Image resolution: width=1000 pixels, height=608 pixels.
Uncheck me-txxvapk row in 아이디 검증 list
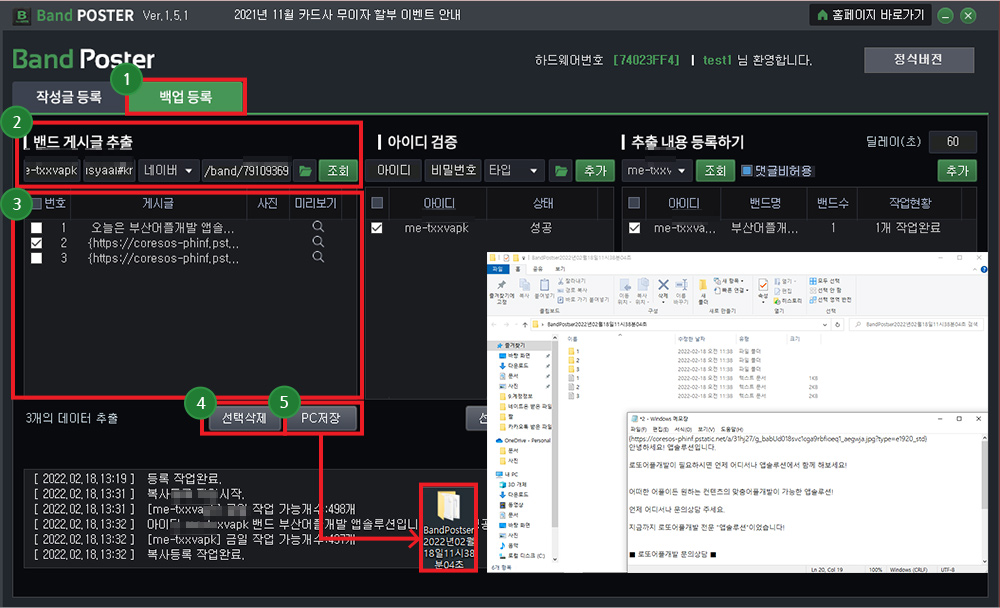pos(377,228)
